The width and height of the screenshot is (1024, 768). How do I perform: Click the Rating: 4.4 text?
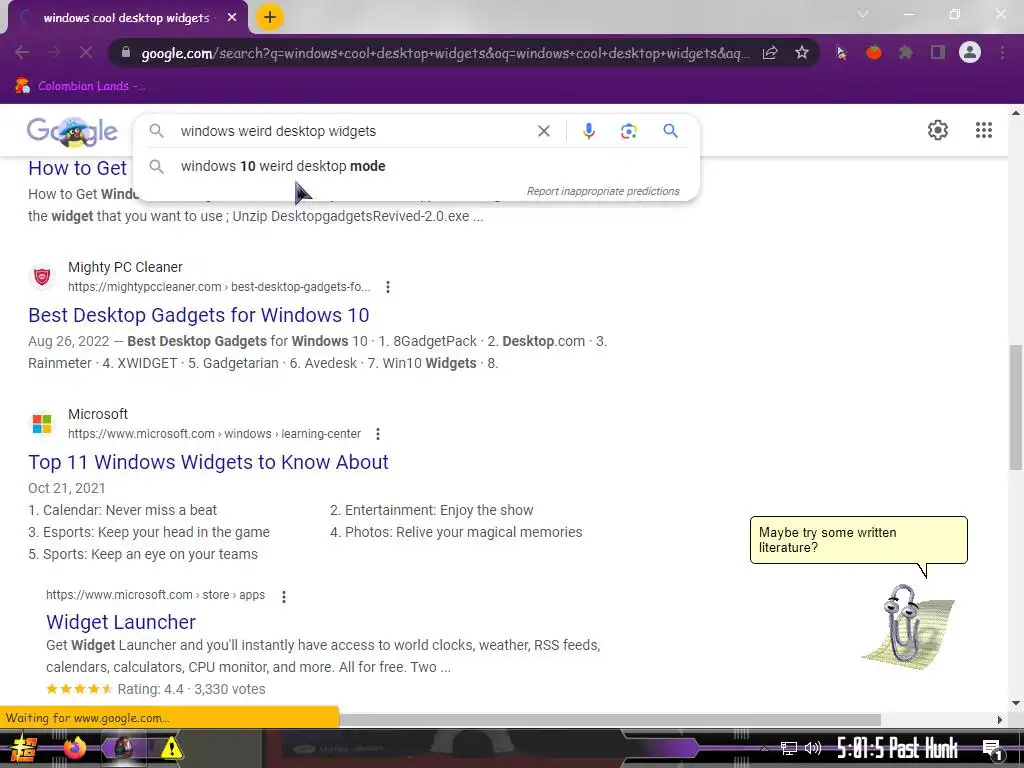pyautogui.click(x=150, y=689)
